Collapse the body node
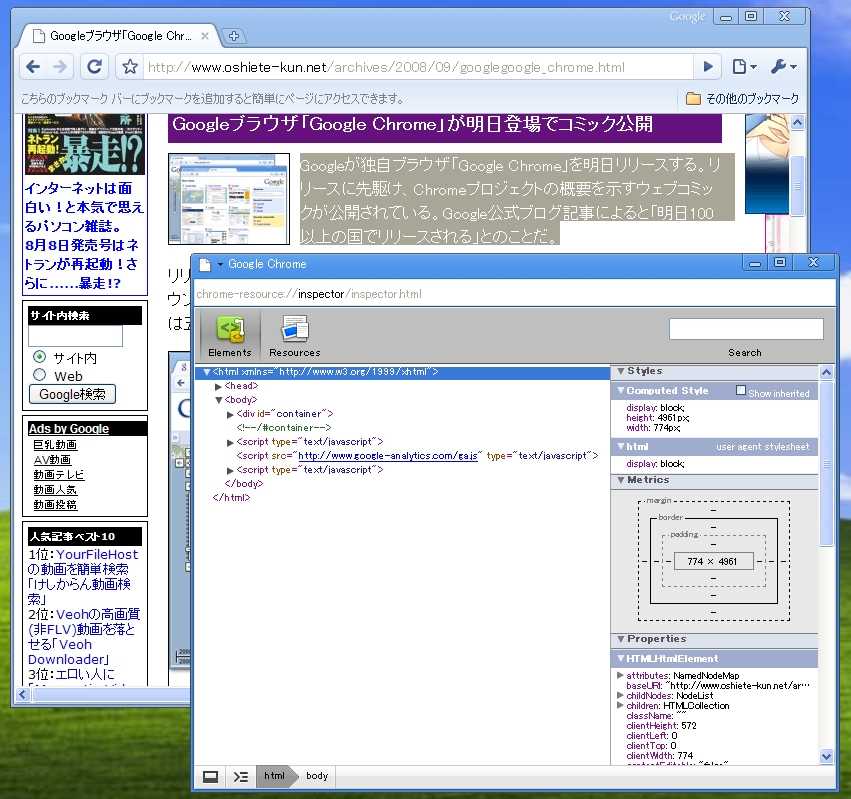This screenshot has height=799, width=851. point(219,400)
